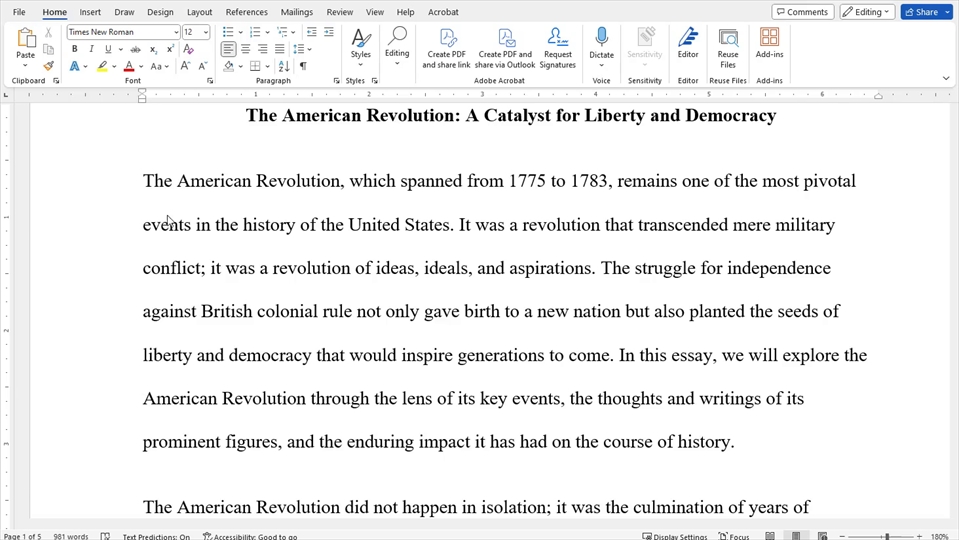959x540 pixels.
Task: Toggle Bold formatting
Action: tap(74, 49)
